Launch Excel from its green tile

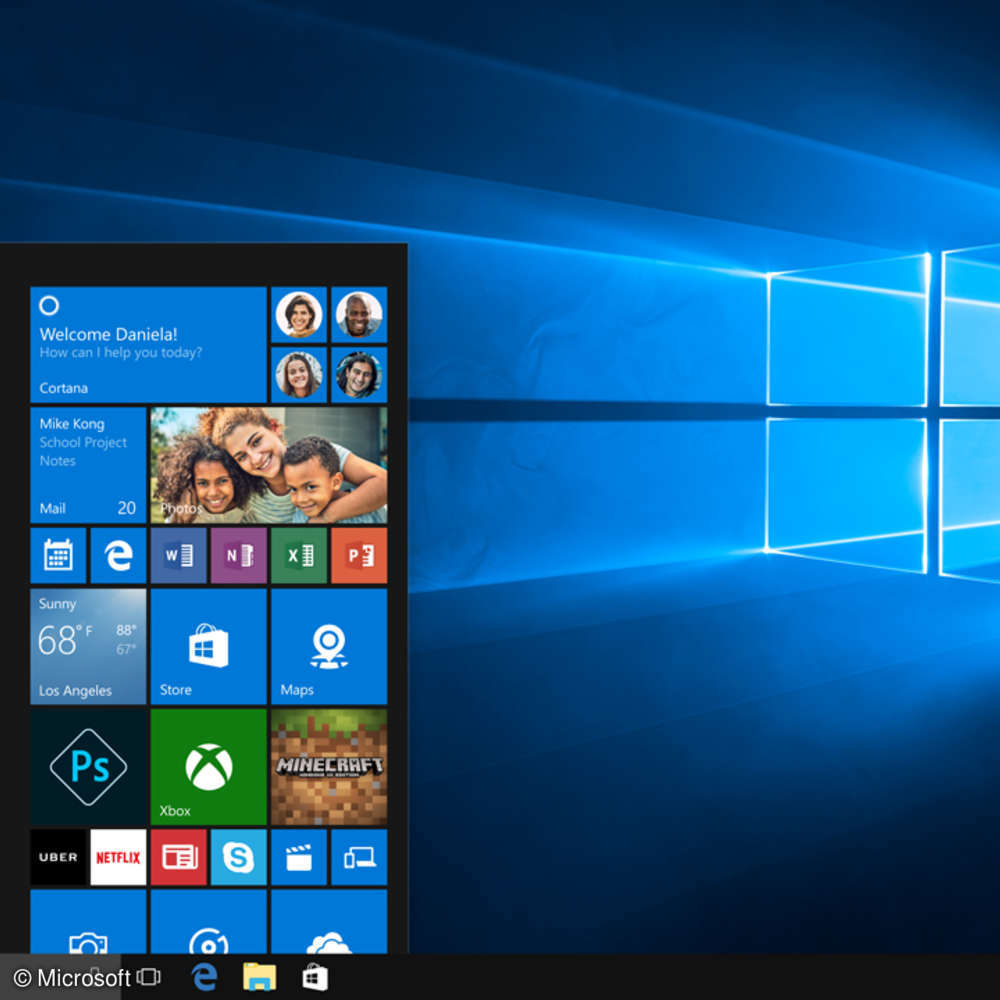(298, 555)
